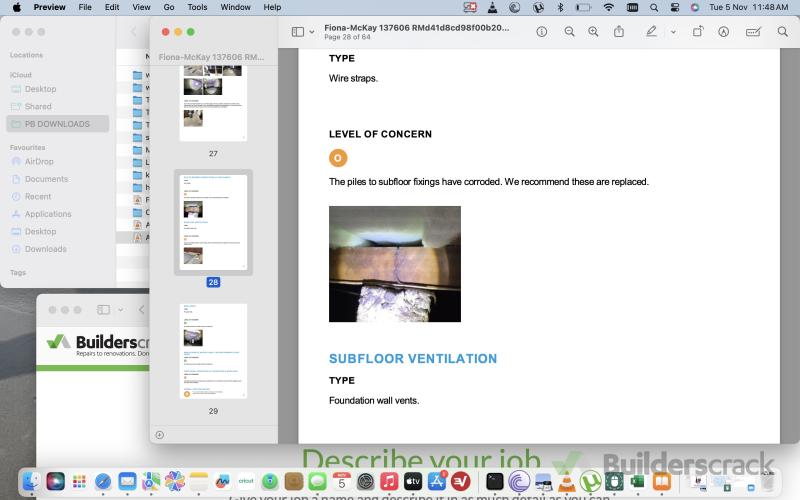Open the File menu

[x=85, y=7]
